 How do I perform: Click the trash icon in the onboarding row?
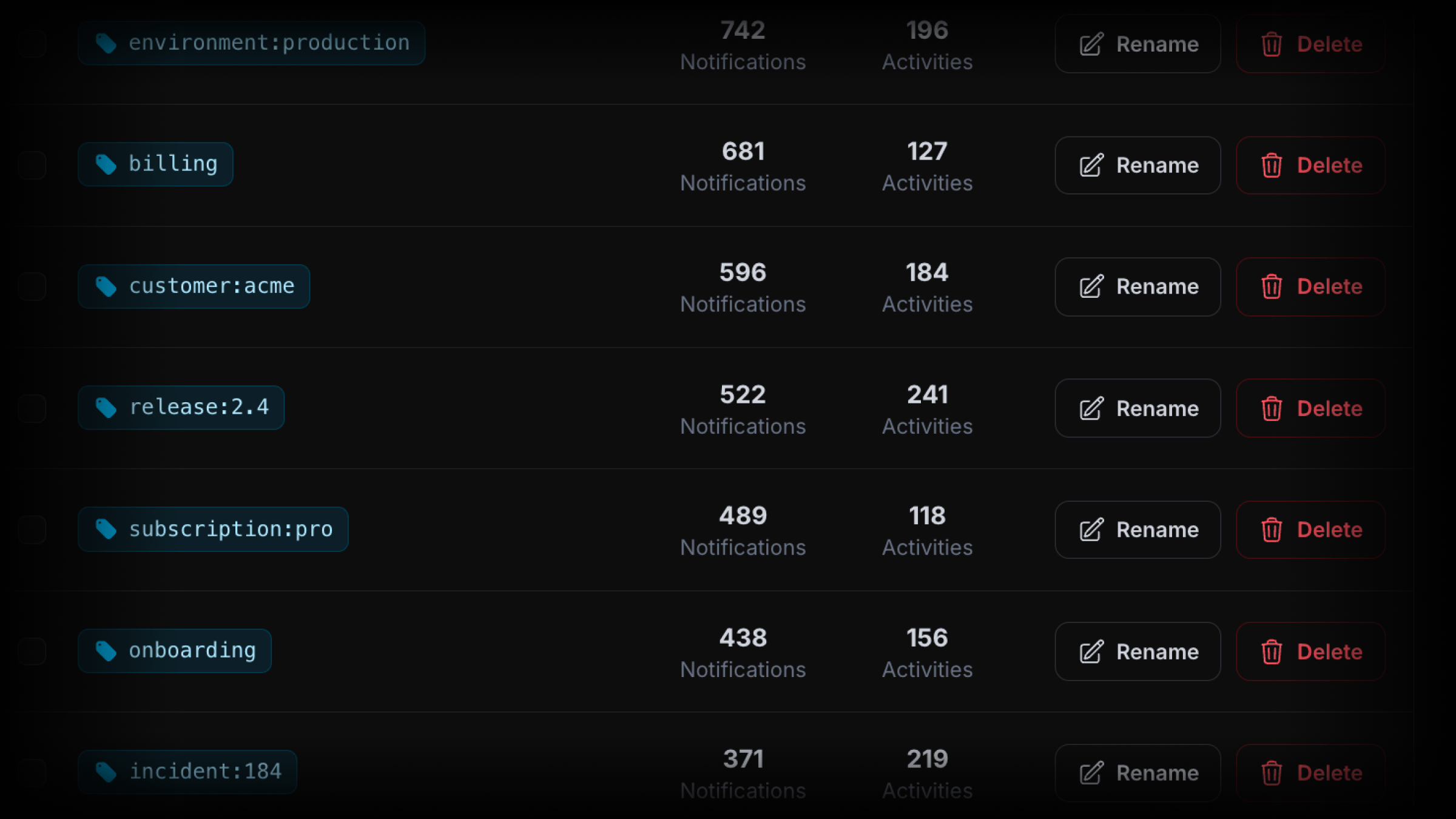coord(1272,652)
